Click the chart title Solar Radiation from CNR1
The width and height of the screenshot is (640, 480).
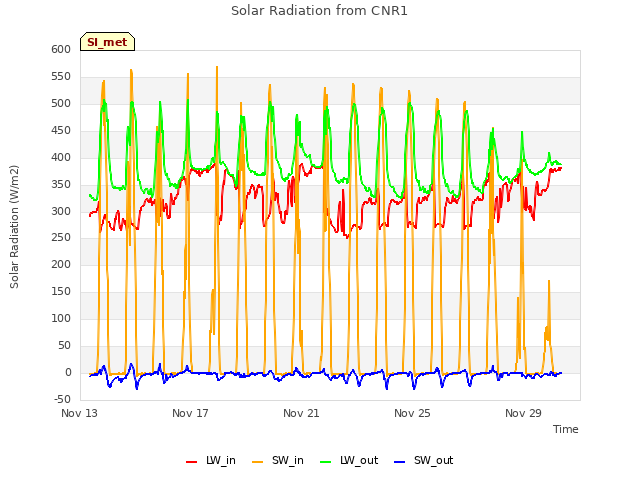[x=319, y=11]
